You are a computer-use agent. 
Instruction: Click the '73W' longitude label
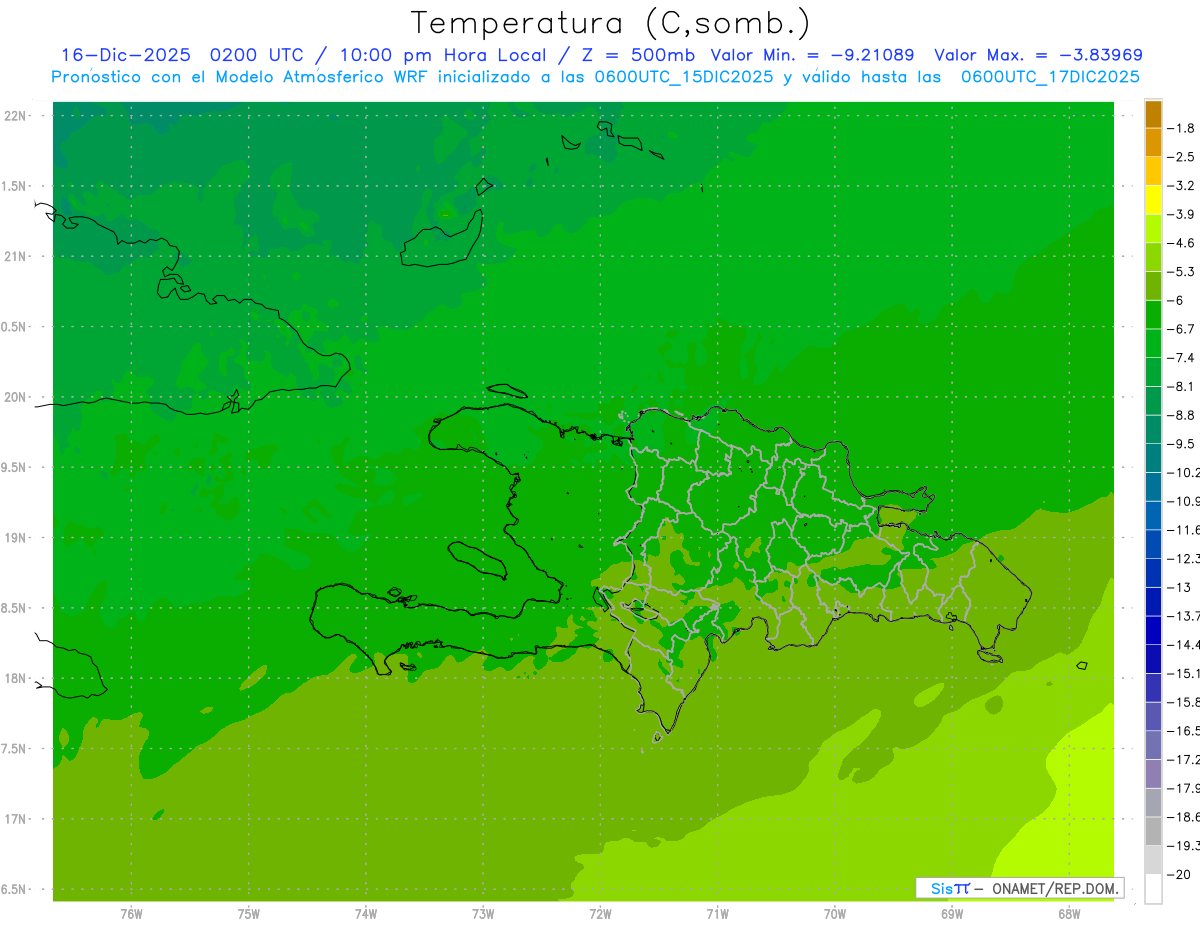(x=483, y=913)
